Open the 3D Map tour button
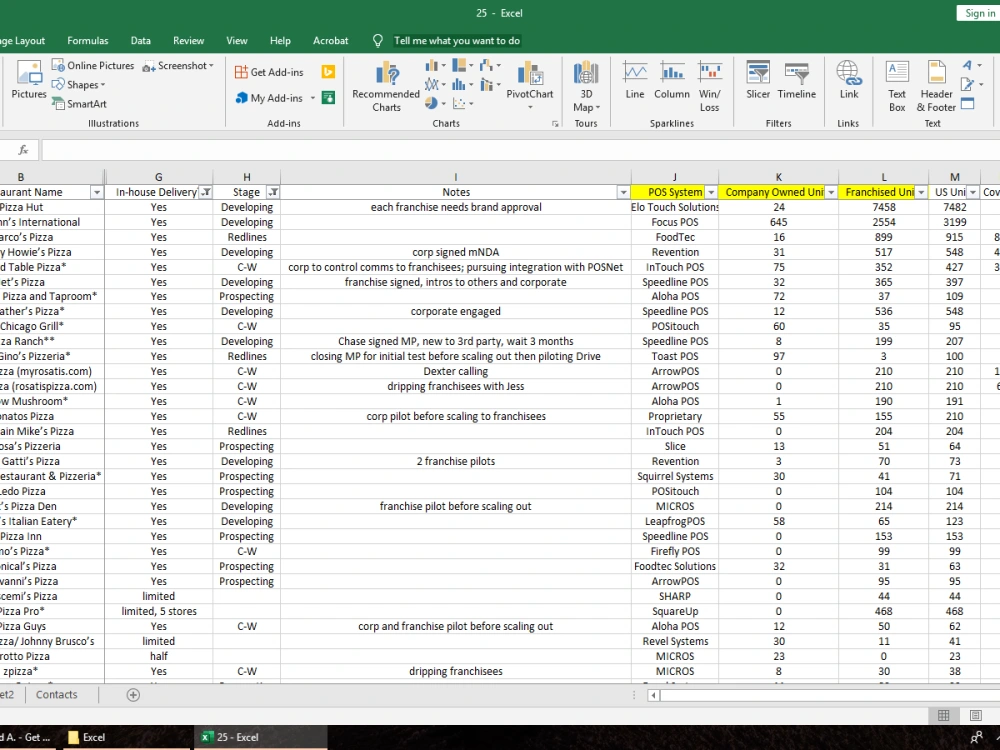 [585, 87]
